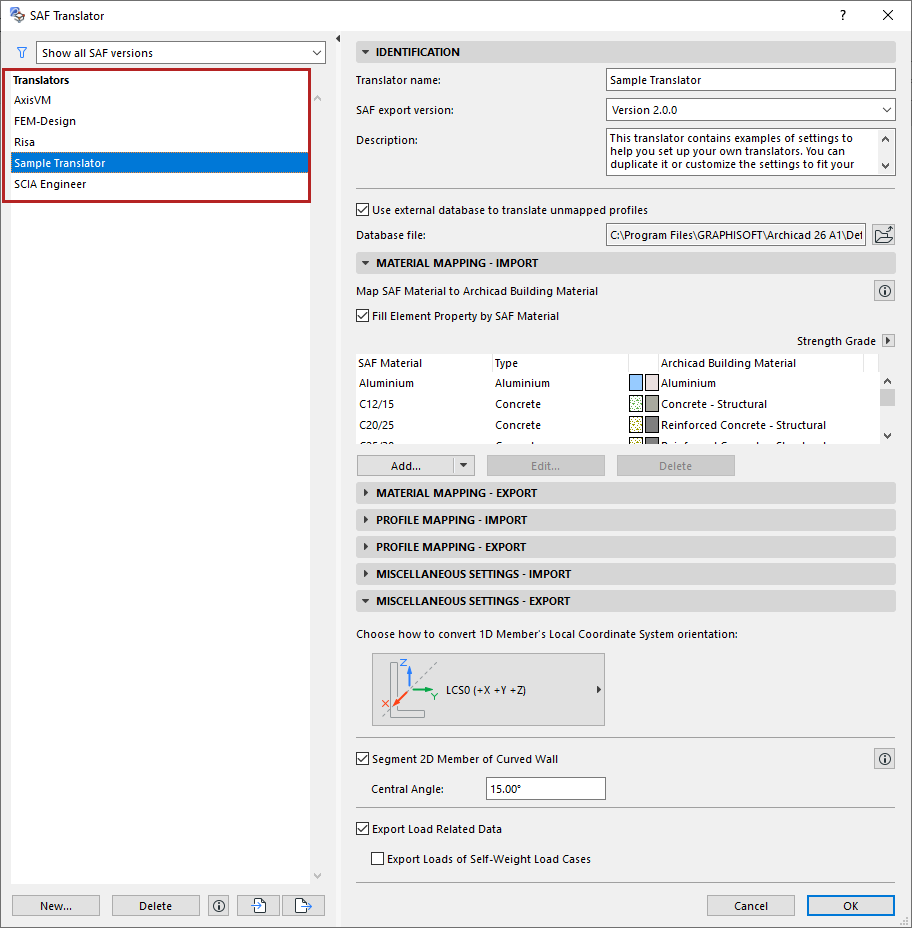Toggle Use external database checkbox

point(362,210)
